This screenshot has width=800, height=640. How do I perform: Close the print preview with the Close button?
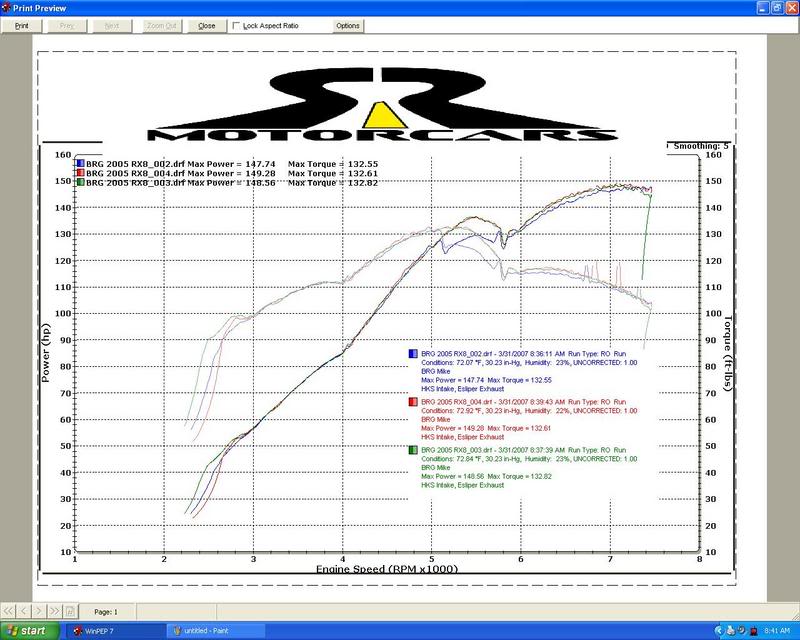click(x=207, y=26)
